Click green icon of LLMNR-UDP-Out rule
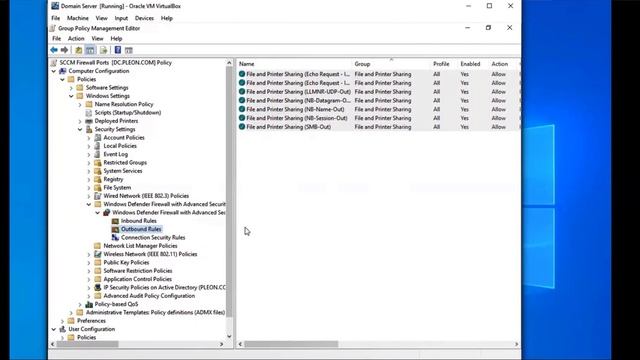 [x=242, y=92]
